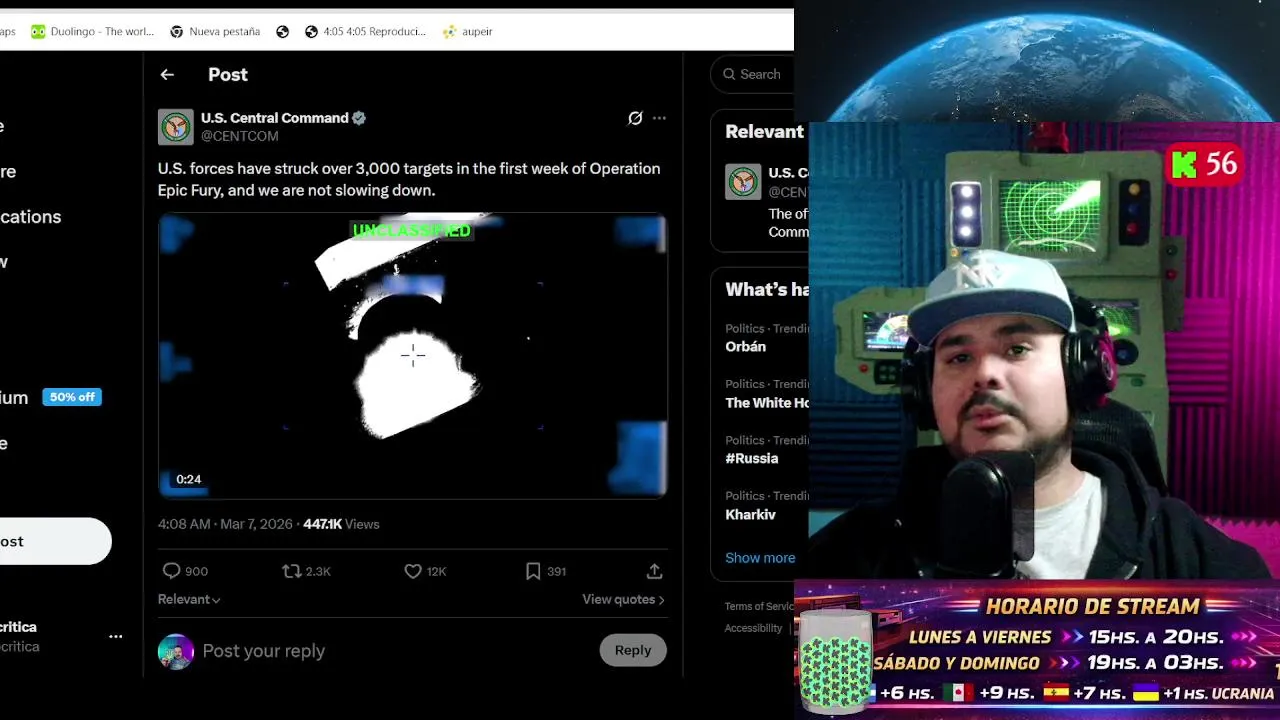Screen dimensions: 1280x720
Task: Expand the Relevant replies sort dropdown
Action: tap(189, 599)
